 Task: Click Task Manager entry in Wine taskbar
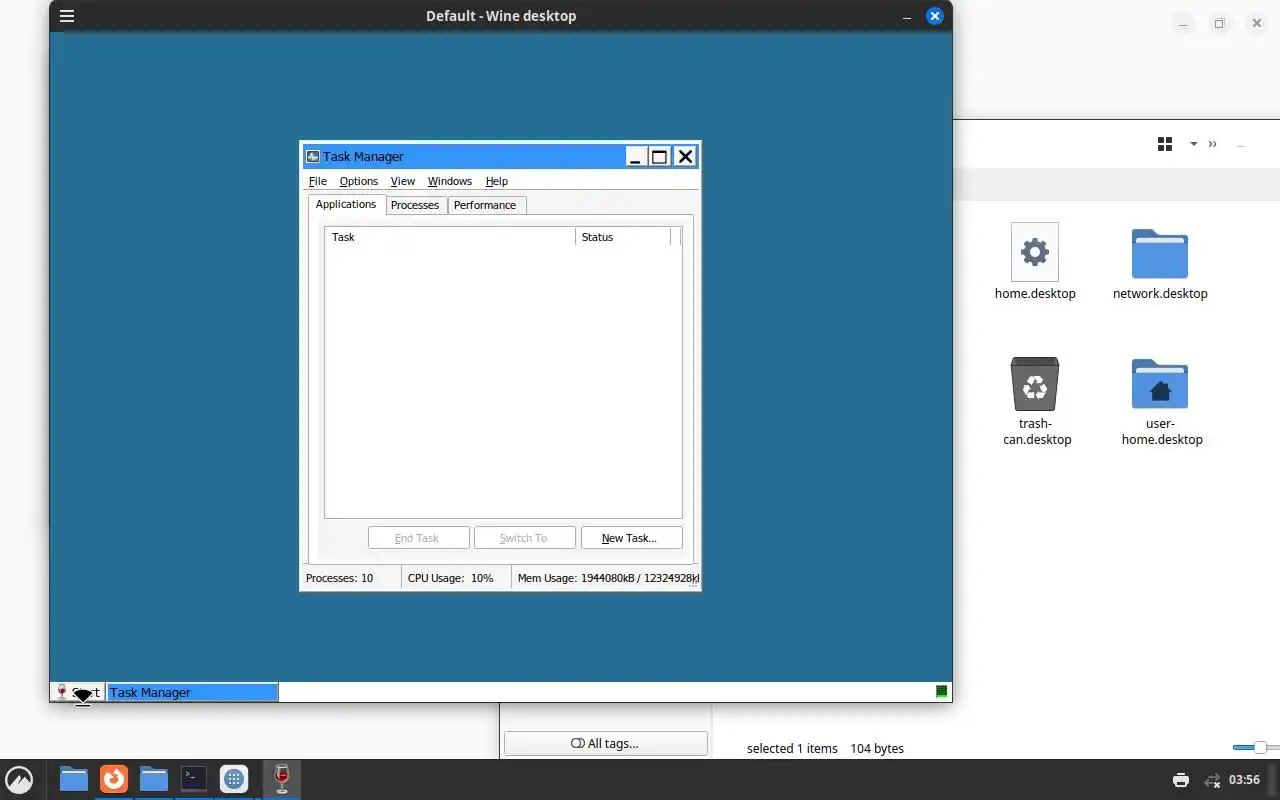click(192, 692)
